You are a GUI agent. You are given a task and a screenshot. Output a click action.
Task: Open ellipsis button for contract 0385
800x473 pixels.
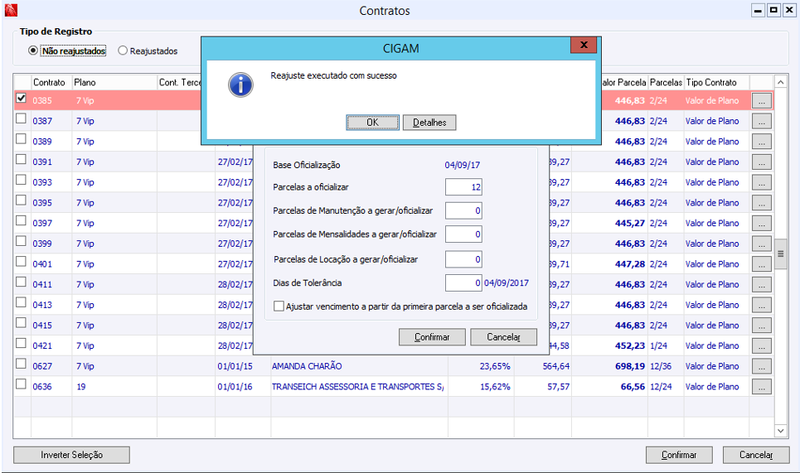click(761, 101)
